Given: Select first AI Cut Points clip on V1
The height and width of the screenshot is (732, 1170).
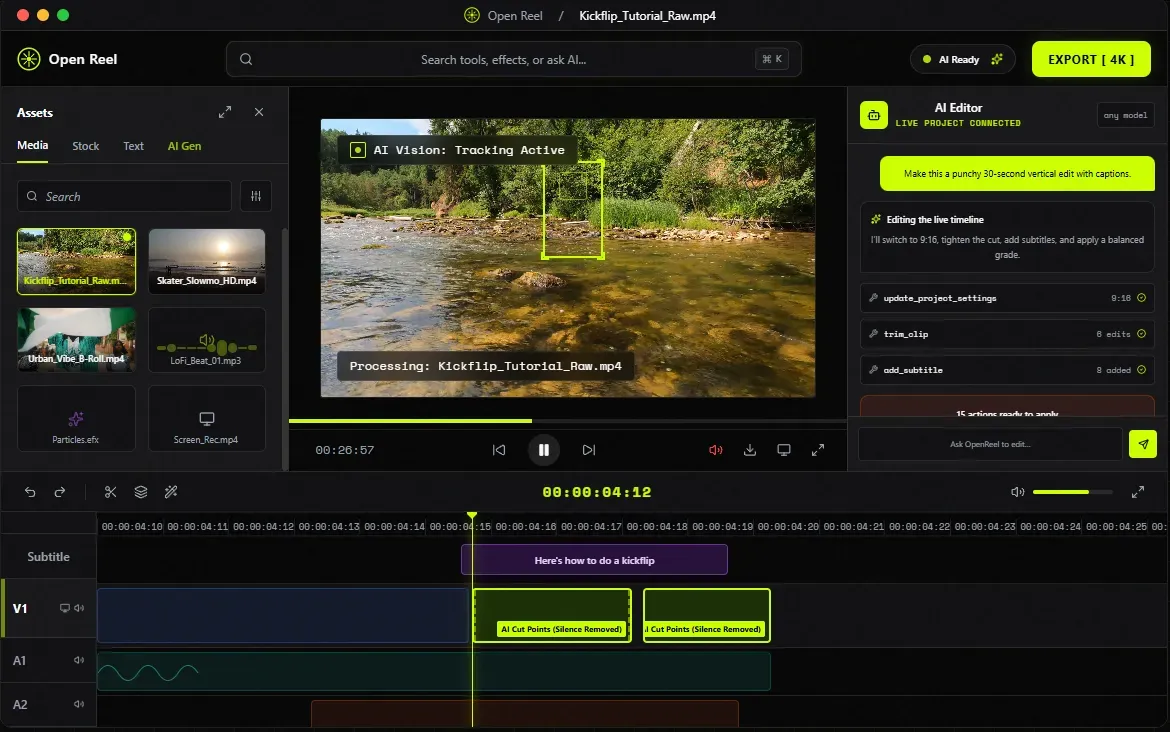Looking at the screenshot, I should tap(552, 615).
